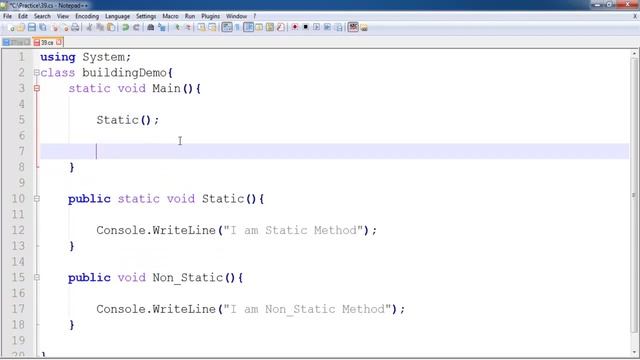Click the Paste clipboard icon

click(x=111, y=27)
